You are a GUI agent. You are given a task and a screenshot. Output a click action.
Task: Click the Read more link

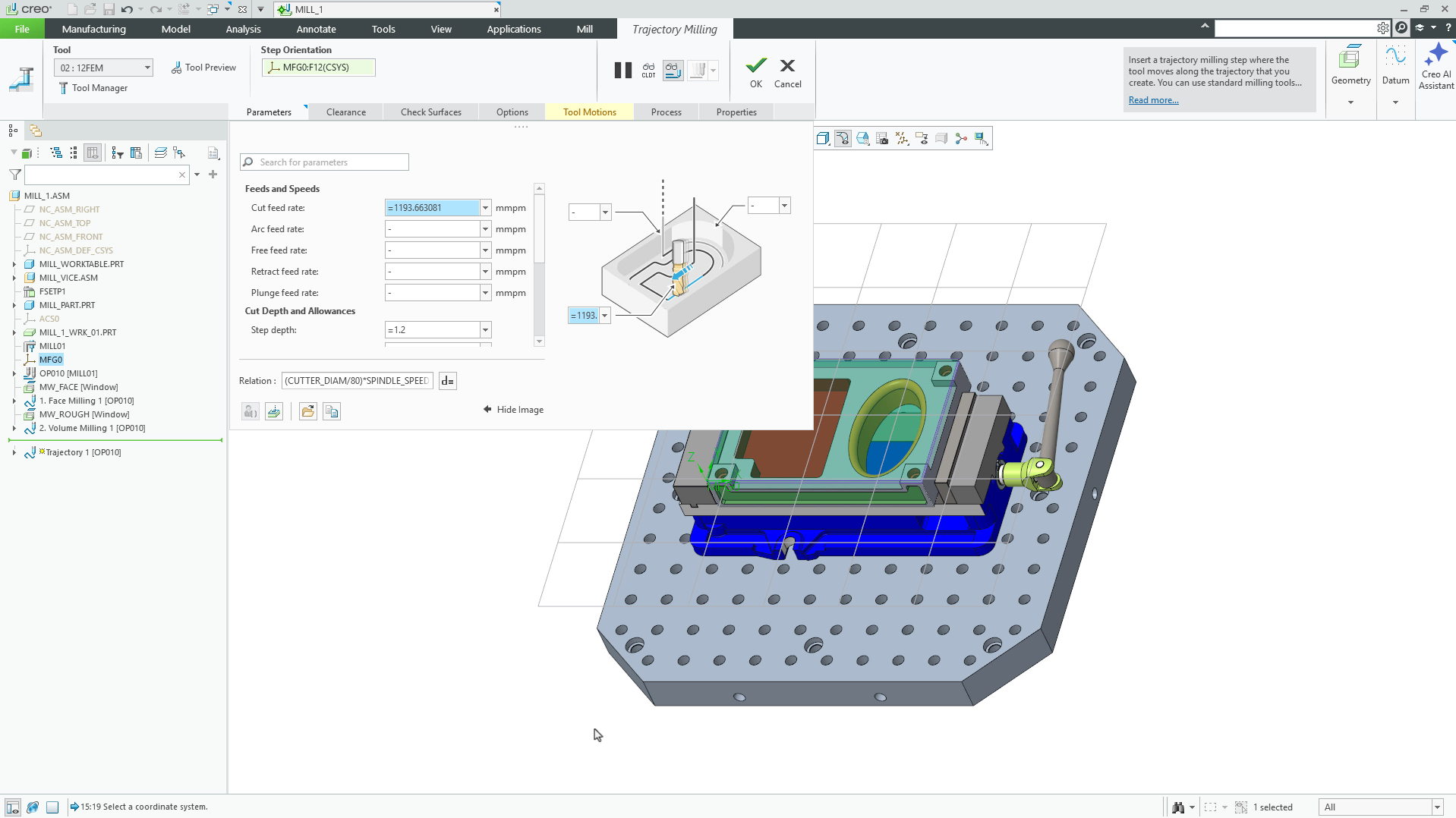pyautogui.click(x=1153, y=100)
